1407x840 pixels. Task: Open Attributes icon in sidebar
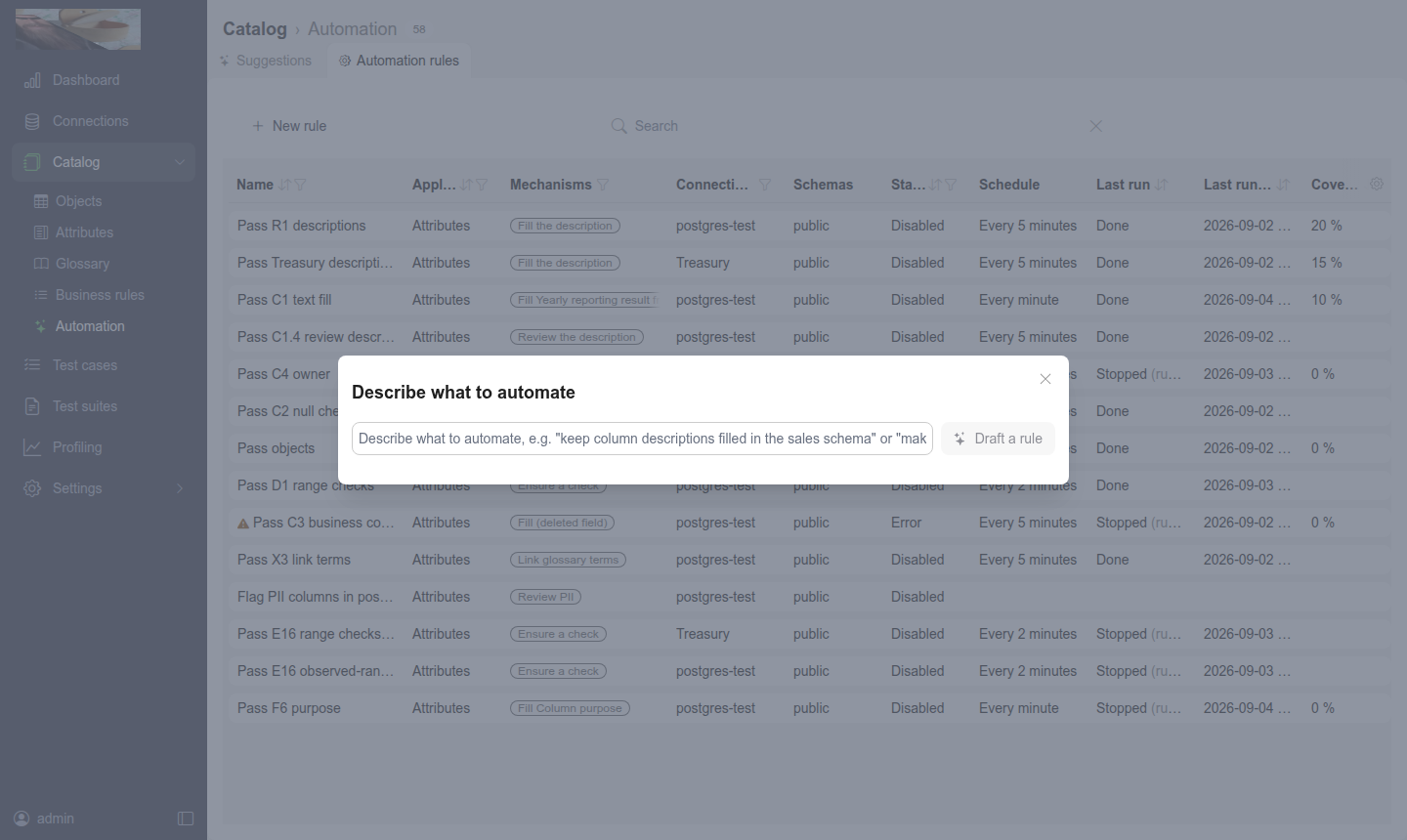[41, 232]
